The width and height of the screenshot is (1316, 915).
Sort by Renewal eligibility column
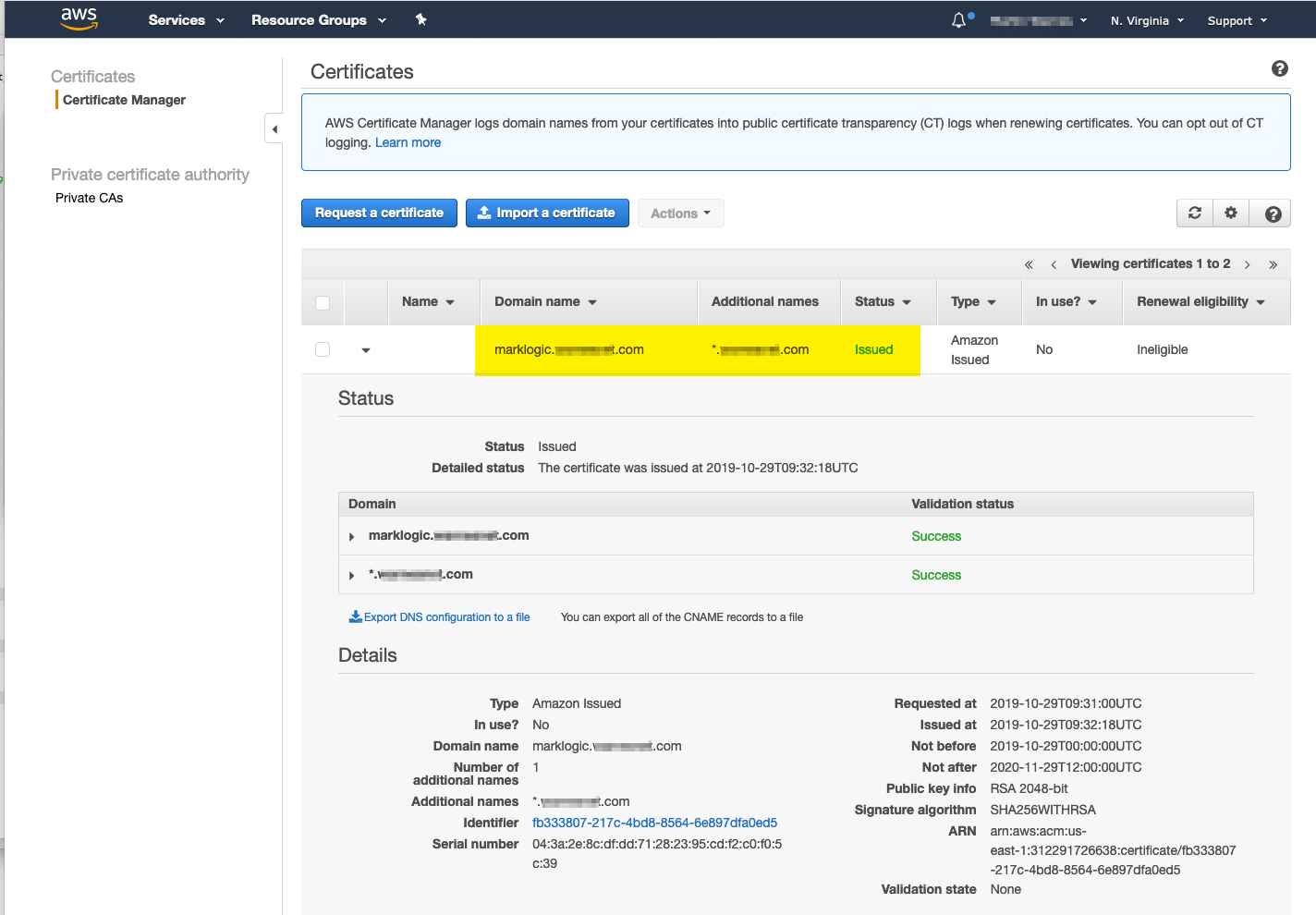click(x=1200, y=301)
